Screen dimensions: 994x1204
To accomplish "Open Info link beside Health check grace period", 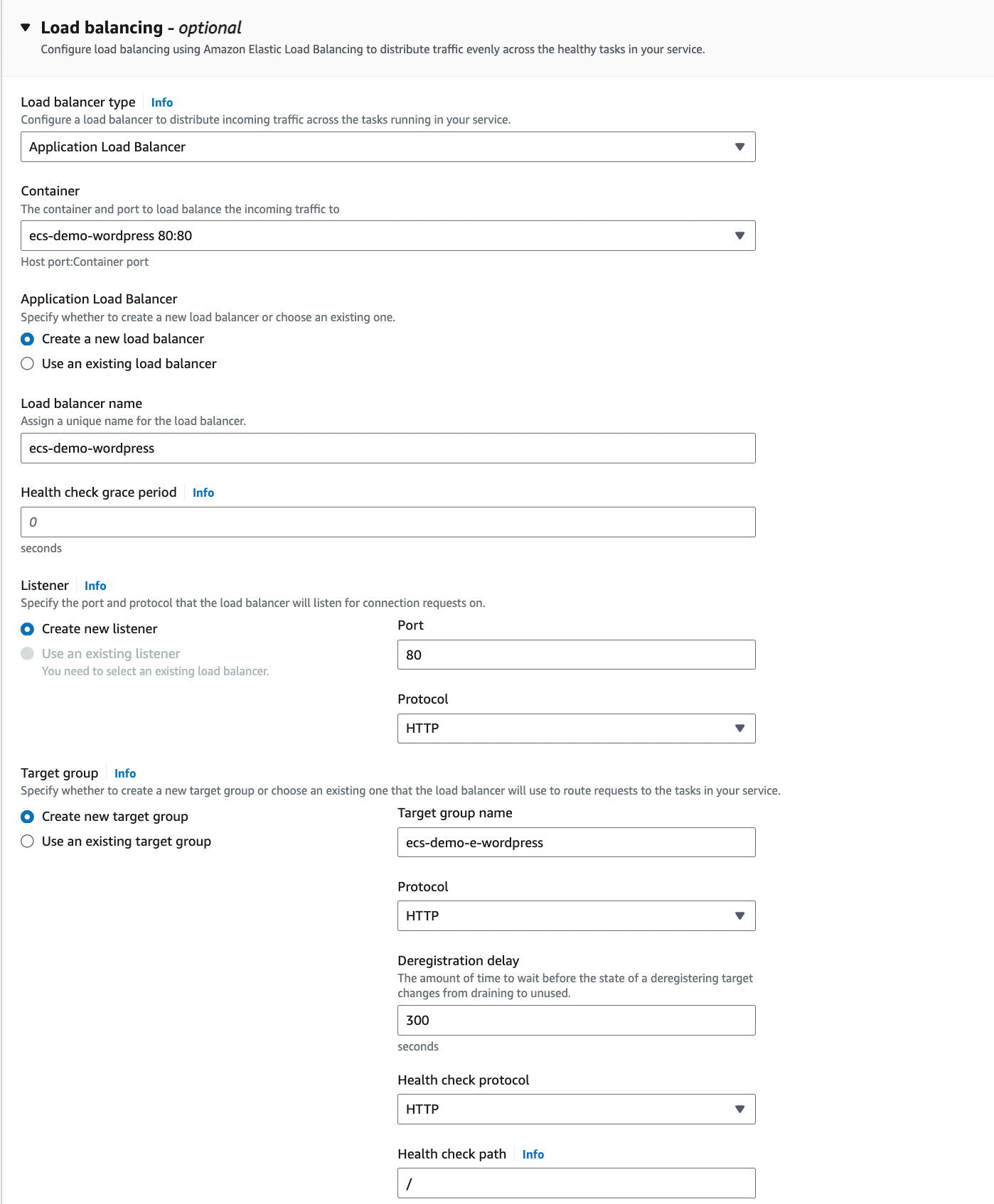I will tap(203, 493).
